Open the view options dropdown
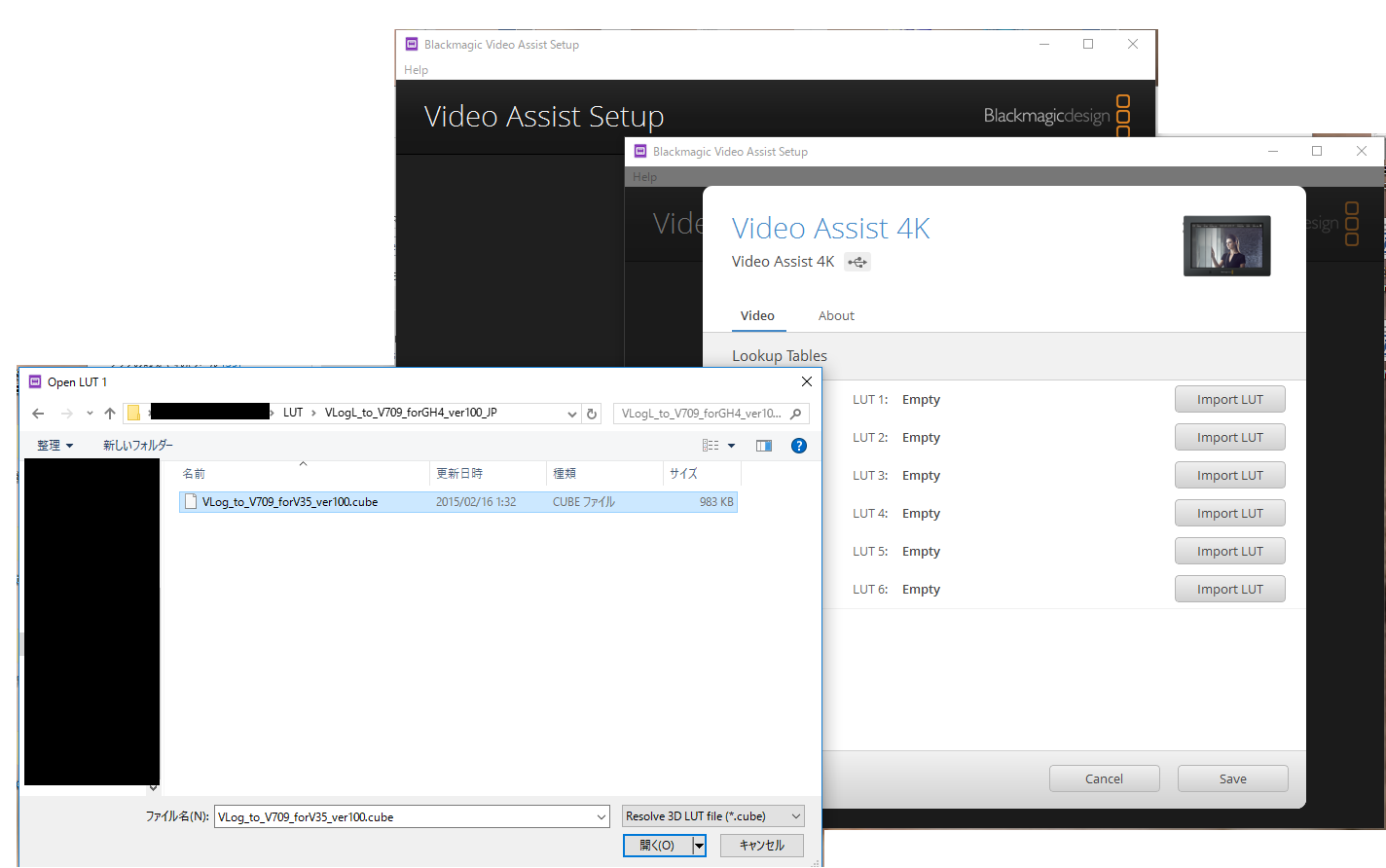Screen dimensions: 1386x868 point(731,446)
